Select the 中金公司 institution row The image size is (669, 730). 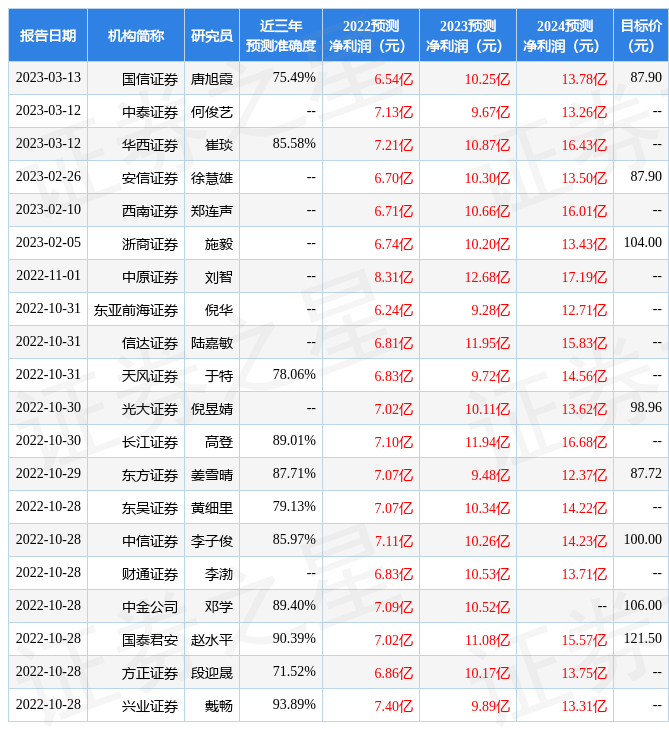[x=150, y=607]
